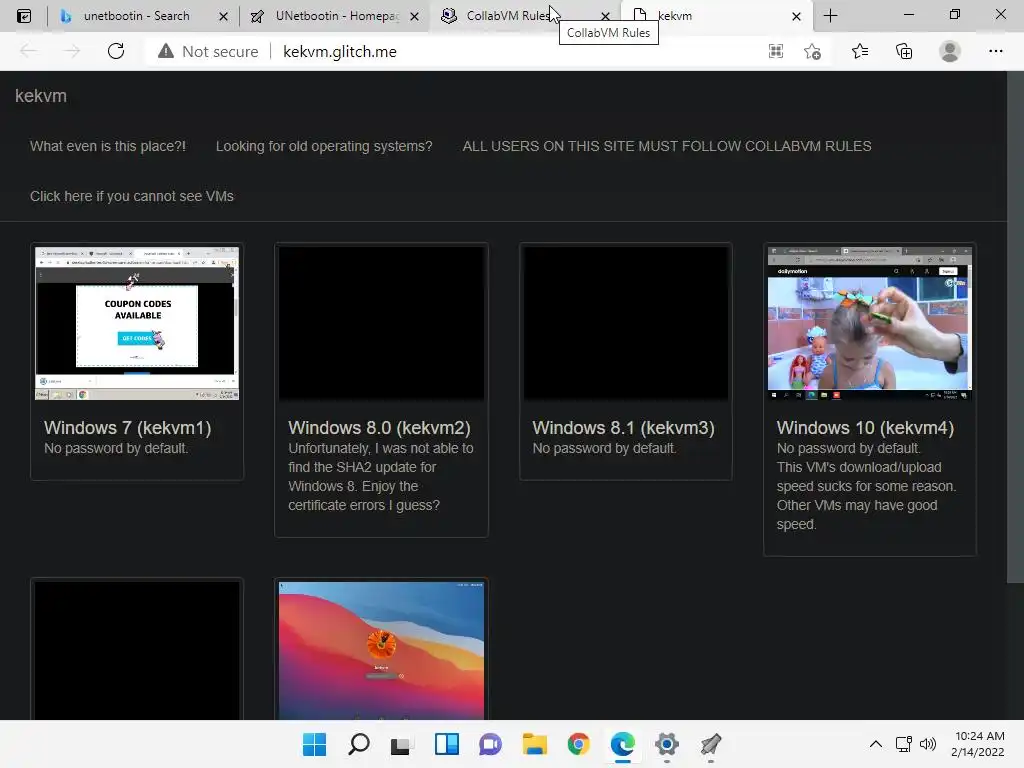Click the Windows 8.1 (kekvm3) title text
Screen dimensions: 1024x768
coord(624,428)
